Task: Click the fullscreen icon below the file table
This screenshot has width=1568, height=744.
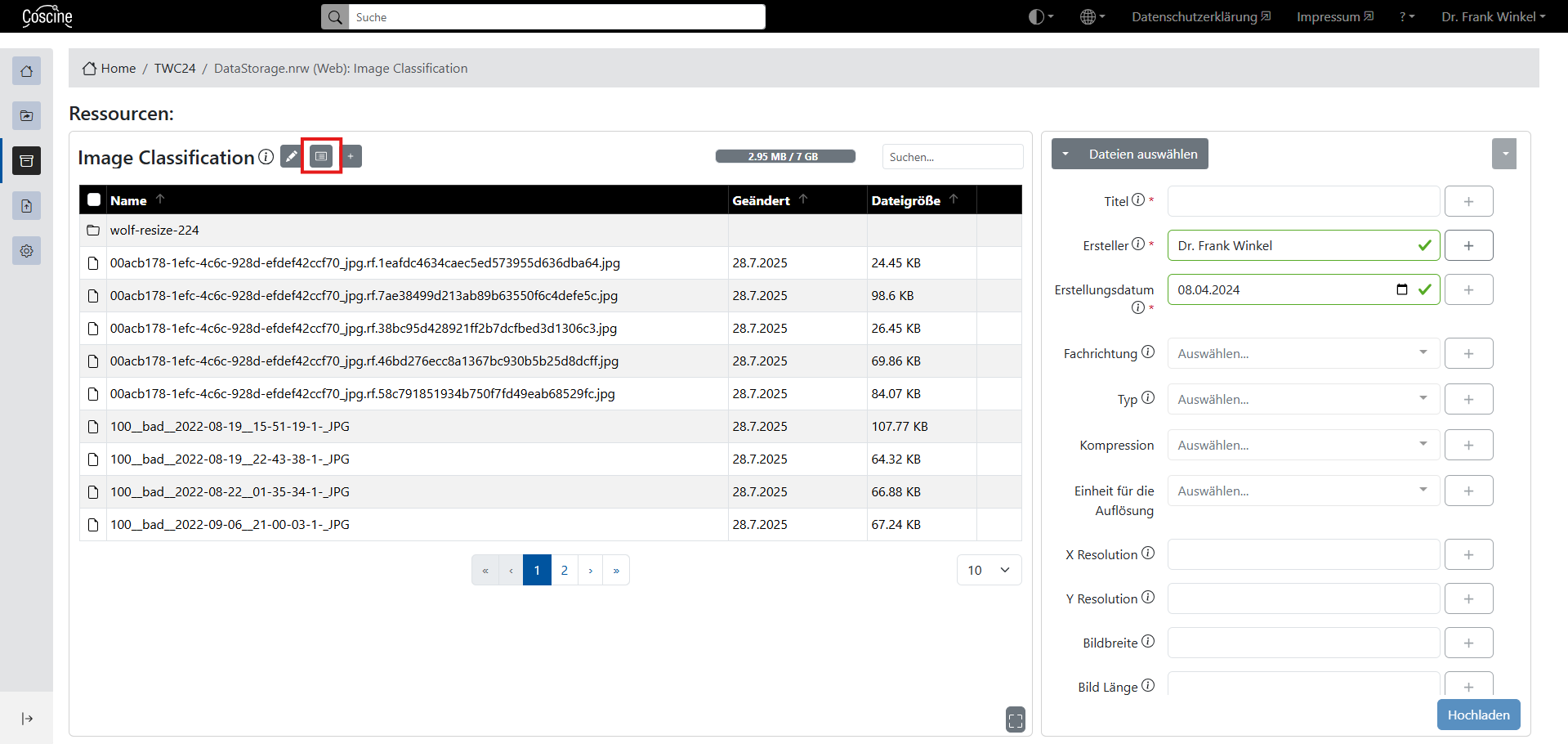Action: pos(1015,719)
